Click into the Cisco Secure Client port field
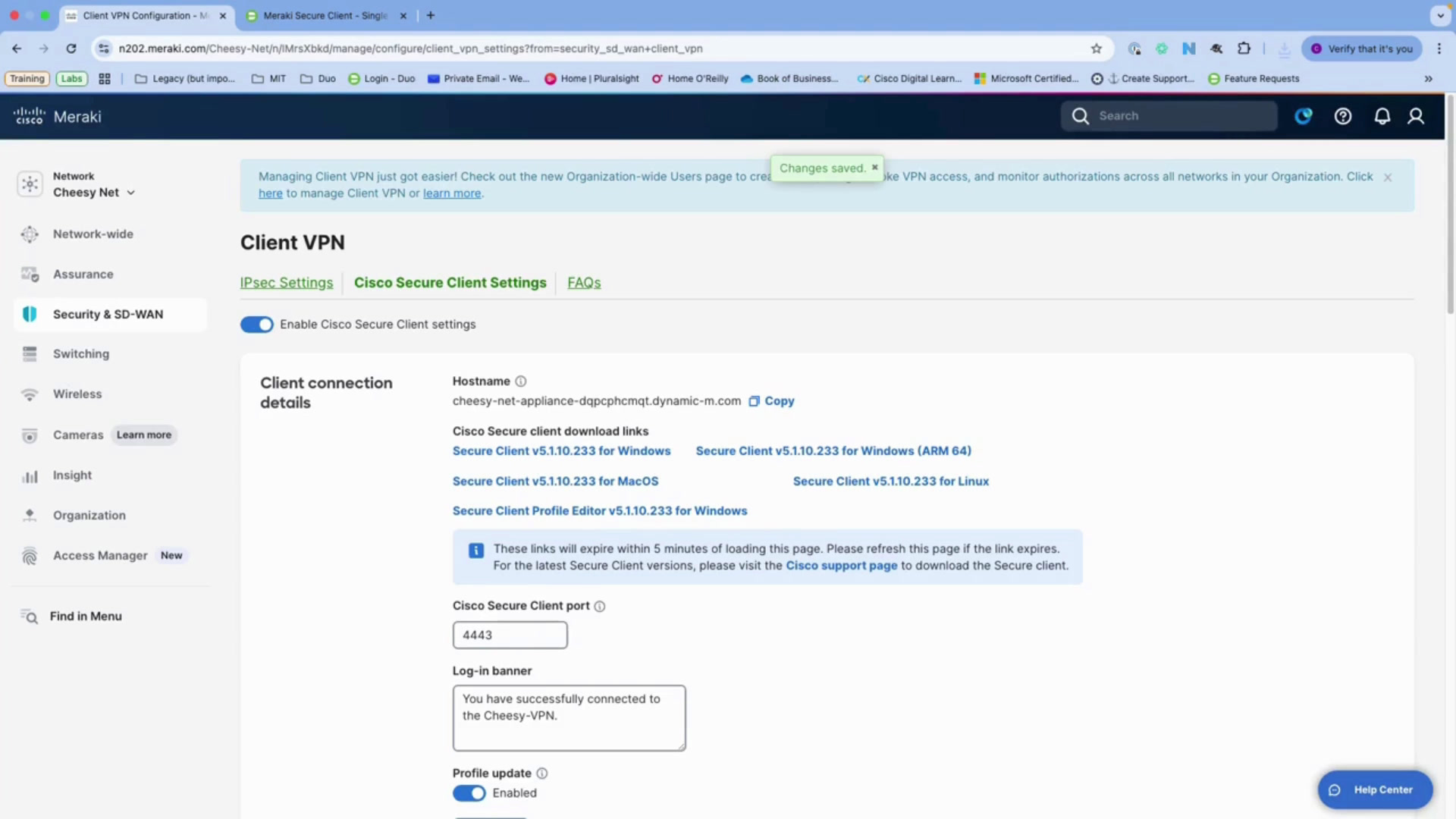The image size is (1456, 819). pos(510,635)
